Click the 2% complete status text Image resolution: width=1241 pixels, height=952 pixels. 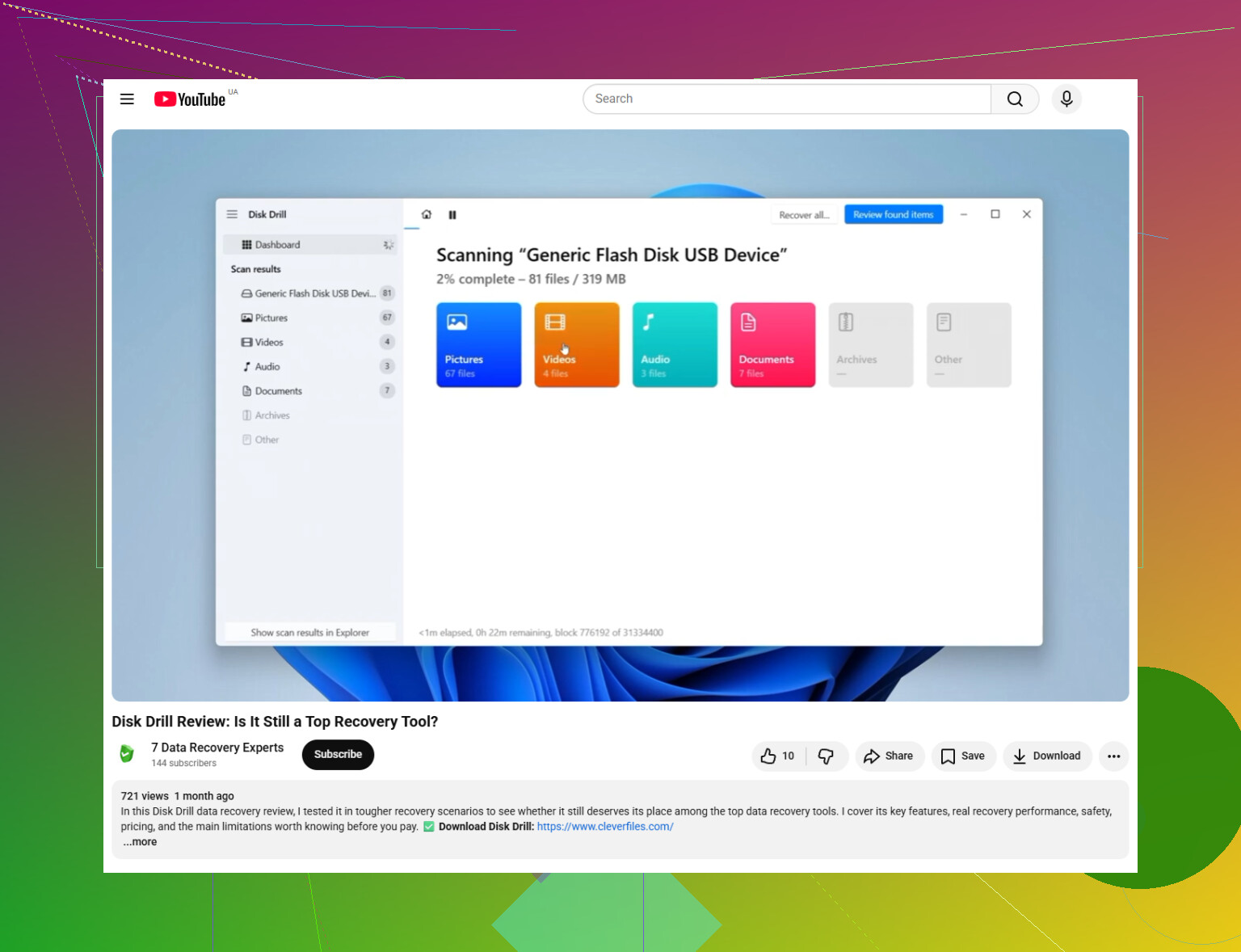(x=531, y=279)
